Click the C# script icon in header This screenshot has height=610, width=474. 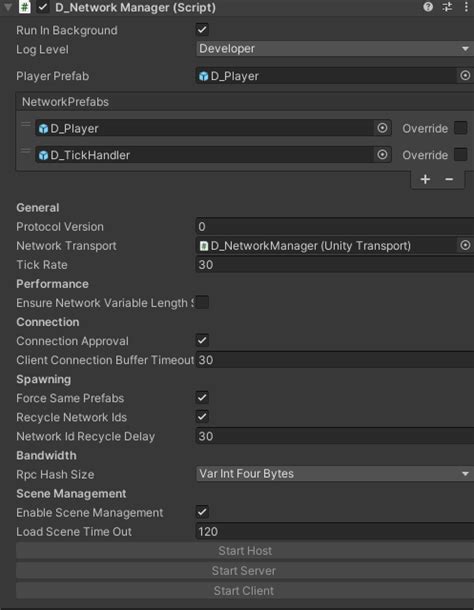point(25,7)
